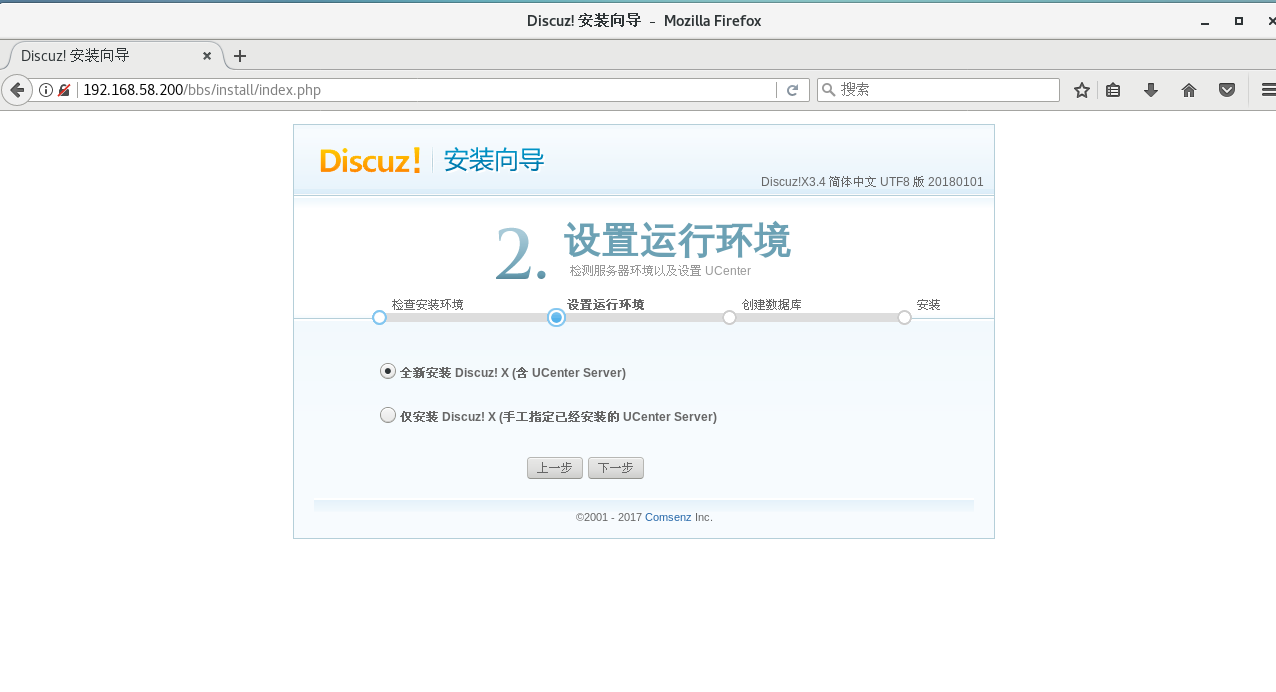Screen dimensions: 1276x692
Task: Click the 检测服务器环境以及设置 UCenter subtitle
Action: (x=660, y=271)
